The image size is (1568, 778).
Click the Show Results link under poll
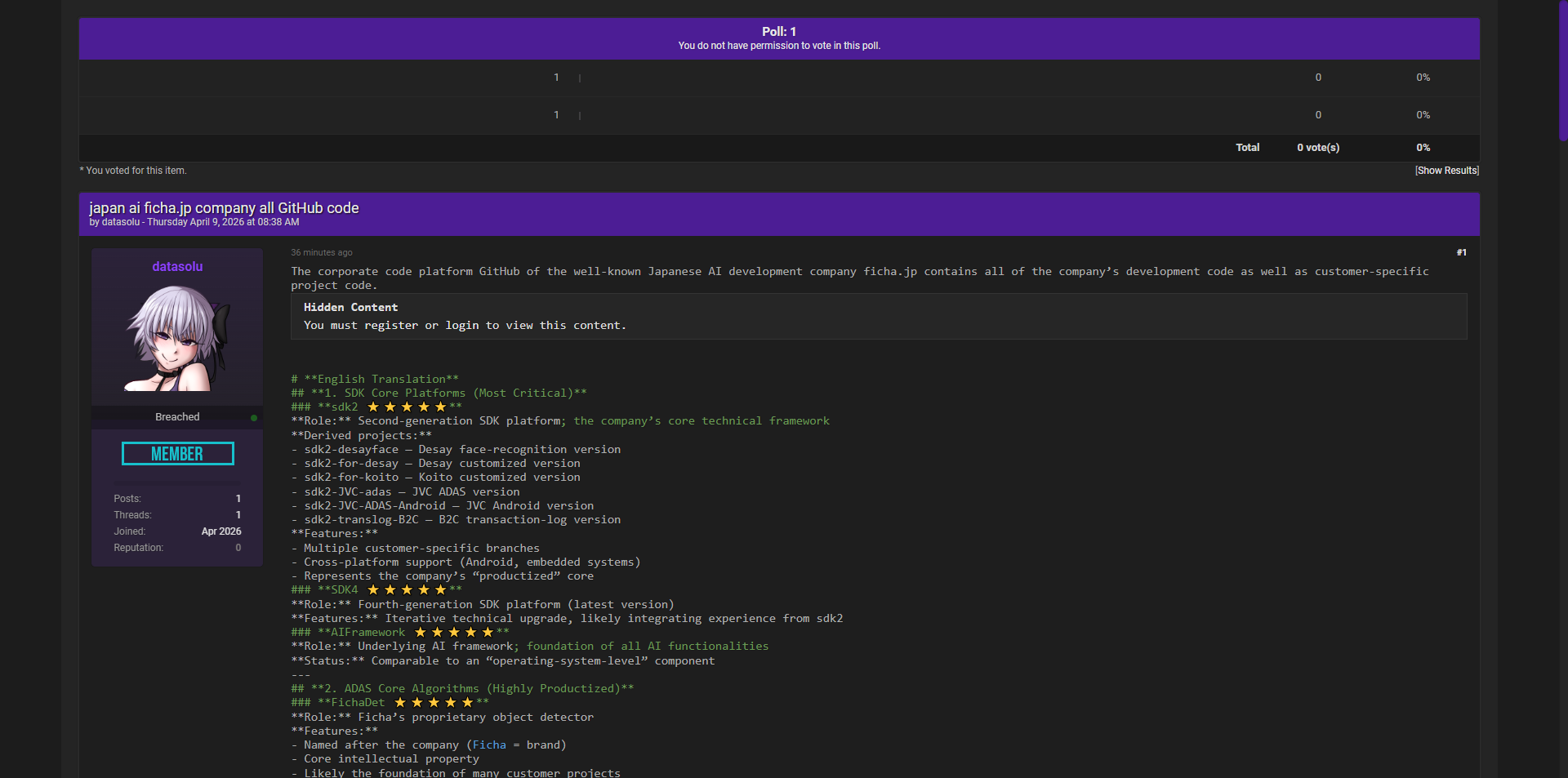click(x=1446, y=171)
